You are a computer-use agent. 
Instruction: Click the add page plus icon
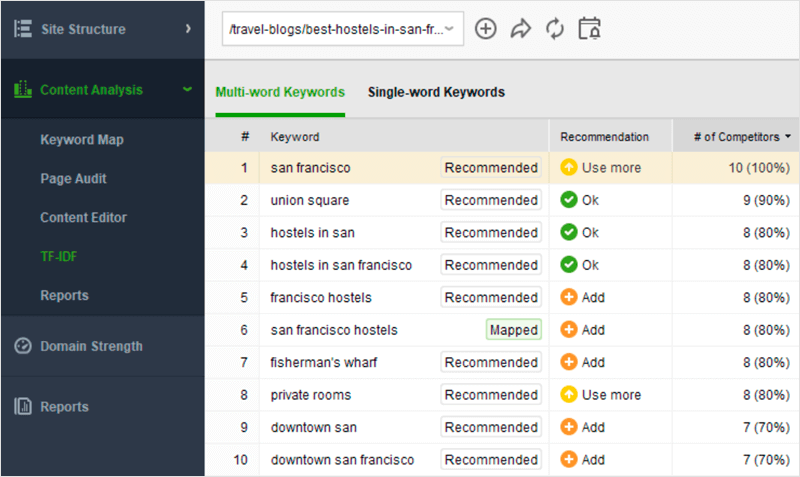tap(485, 29)
